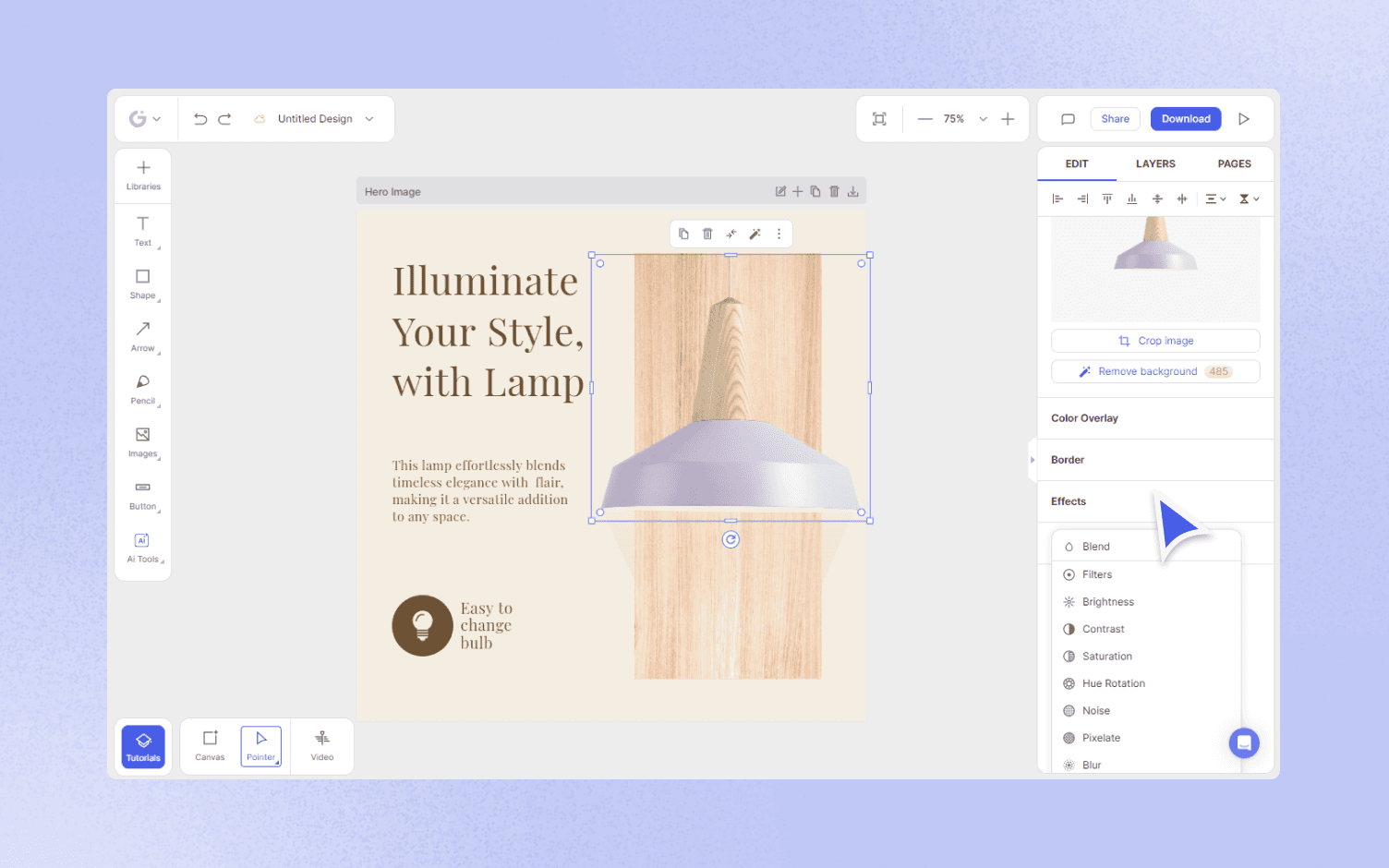Expand the Color Overlay section
The image size is (1389, 868).
(x=1156, y=418)
